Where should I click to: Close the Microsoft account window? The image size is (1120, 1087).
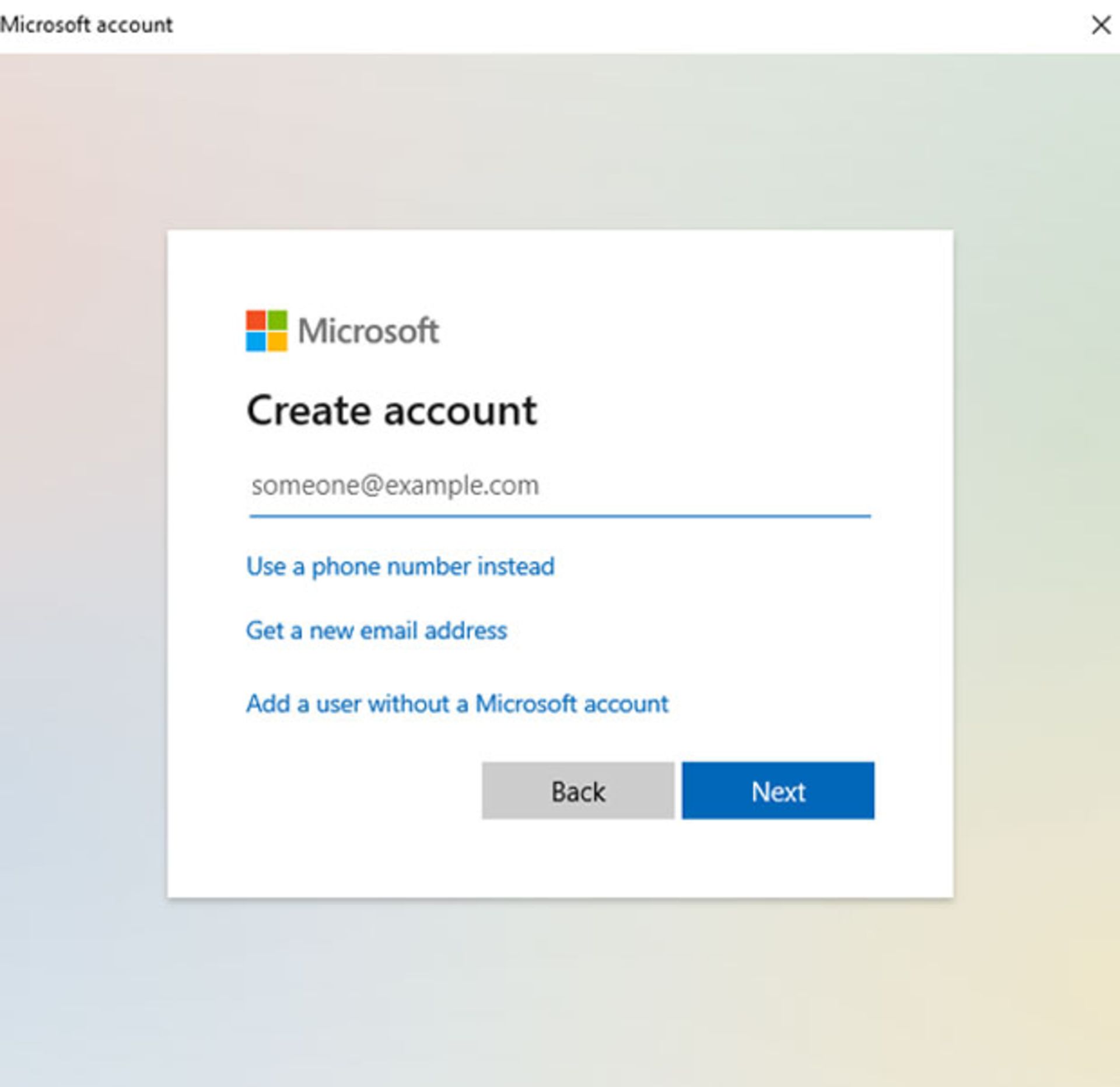click(x=1100, y=25)
